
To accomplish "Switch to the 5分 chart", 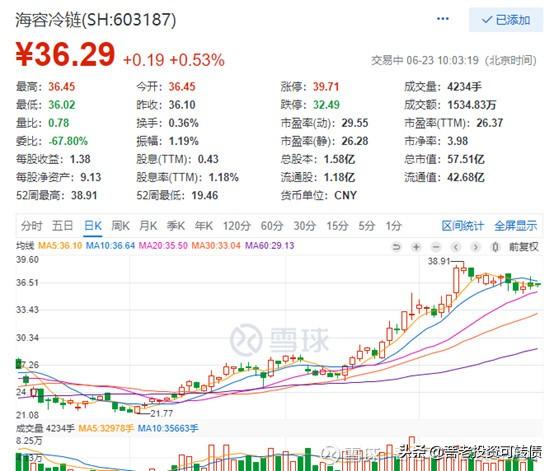I will click(x=367, y=225).
